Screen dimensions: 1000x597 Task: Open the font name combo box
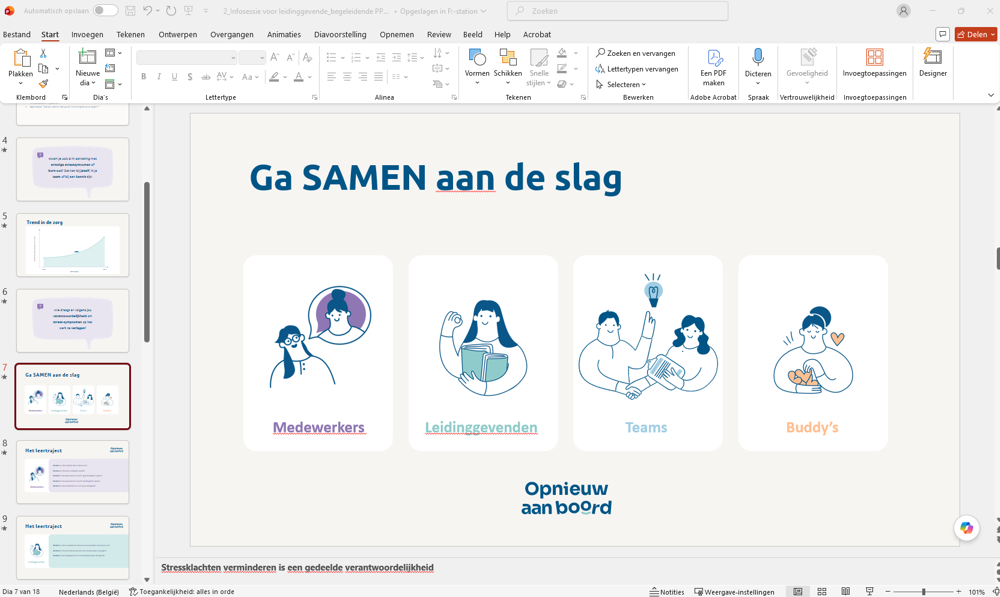point(186,57)
